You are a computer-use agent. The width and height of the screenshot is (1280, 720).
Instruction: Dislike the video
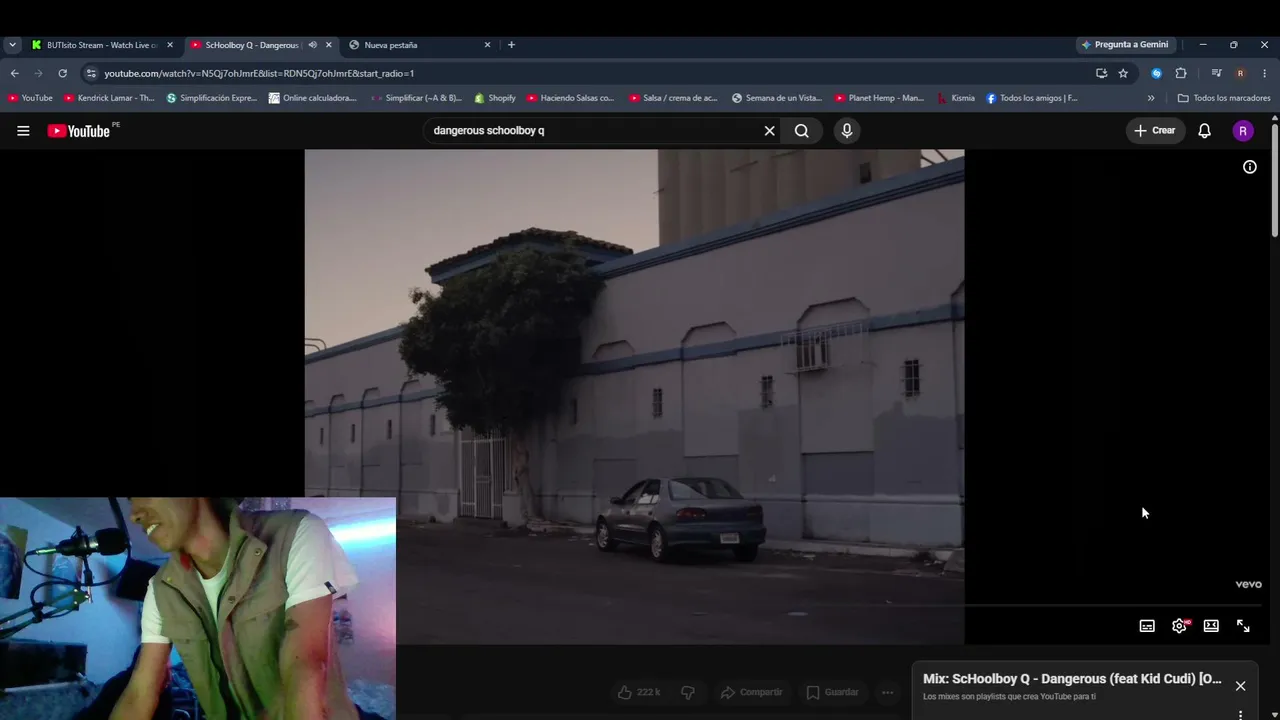click(688, 692)
